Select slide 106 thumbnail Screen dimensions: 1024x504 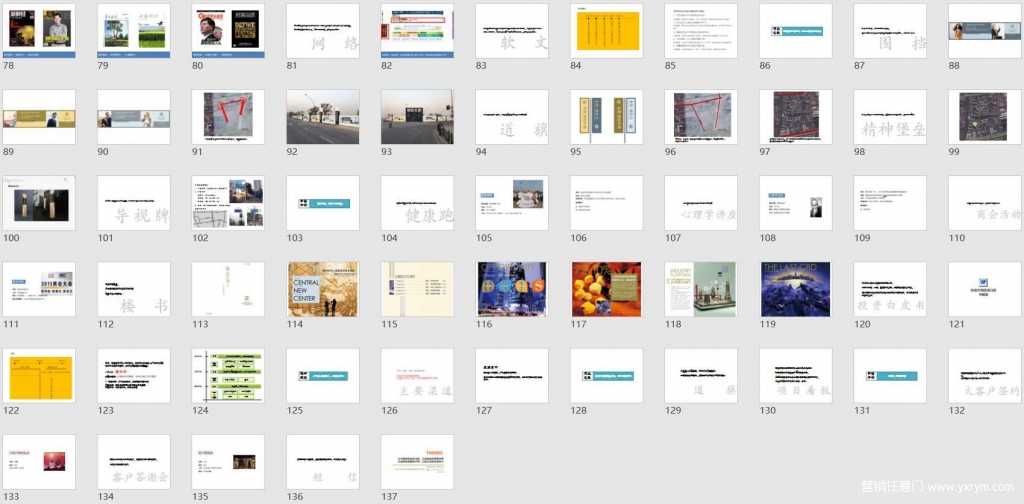click(607, 202)
